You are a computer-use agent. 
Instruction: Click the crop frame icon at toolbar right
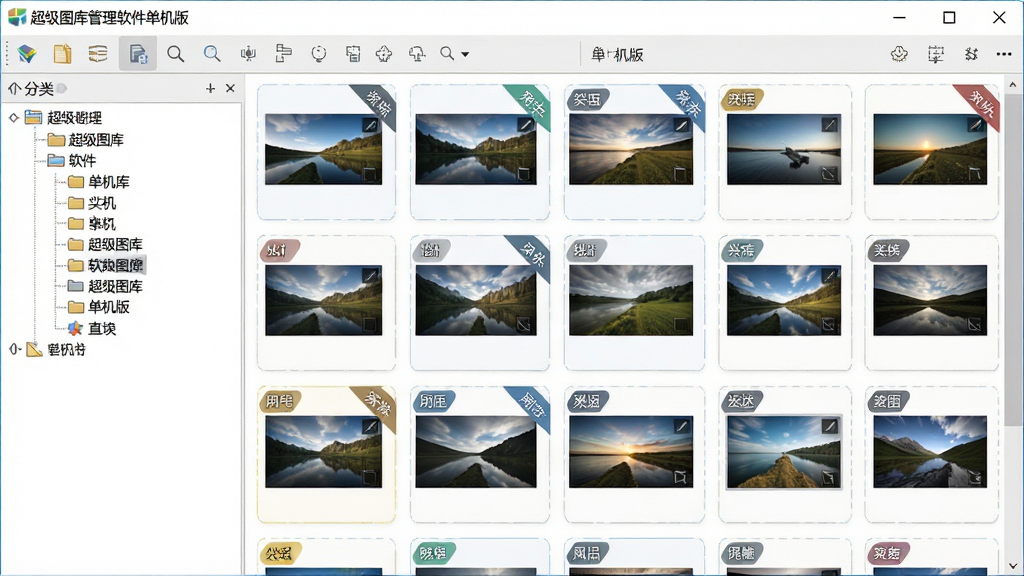pos(936,54)
